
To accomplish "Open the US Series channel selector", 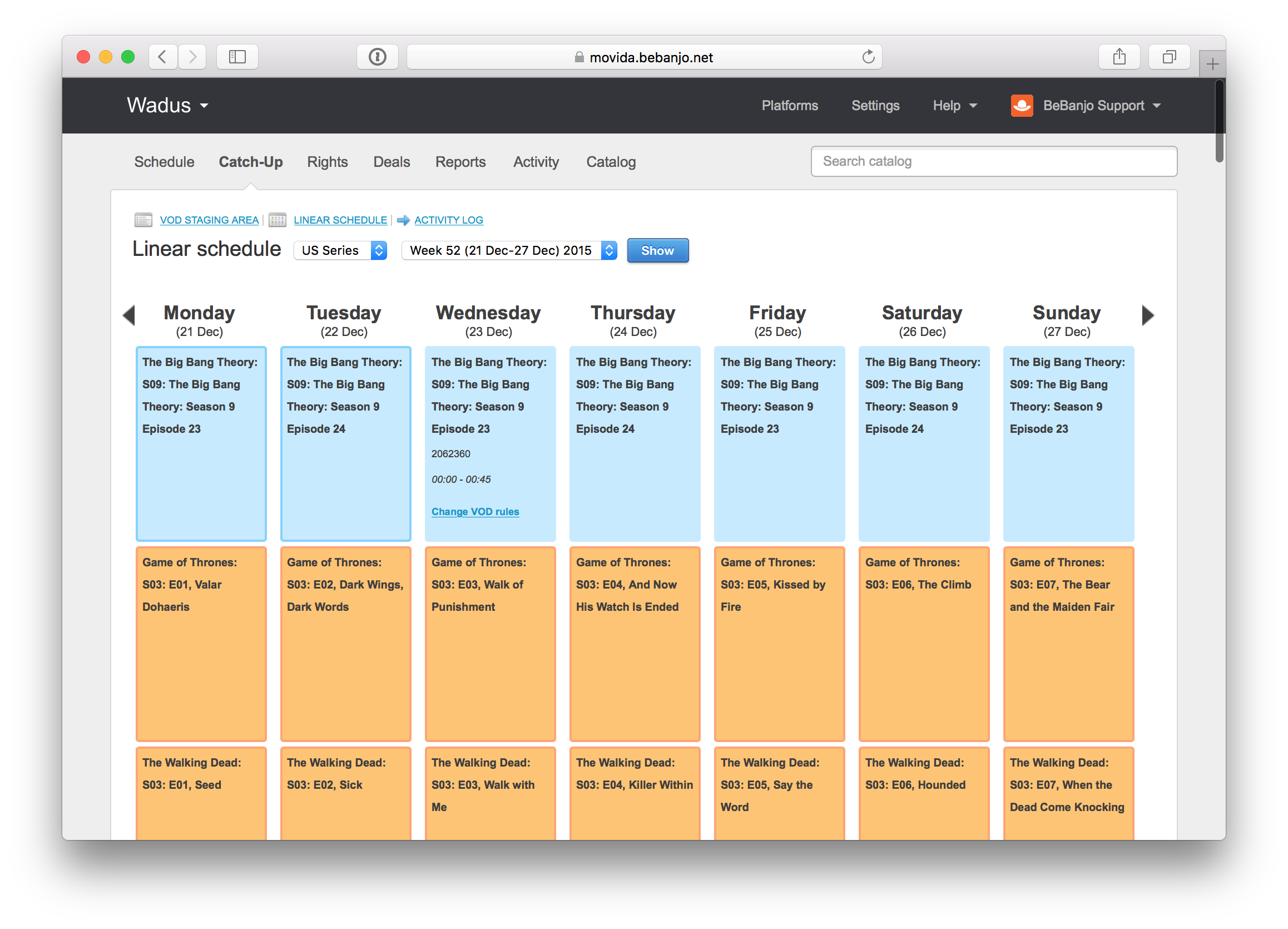I will pyautogui.click(x=340, y=250).
